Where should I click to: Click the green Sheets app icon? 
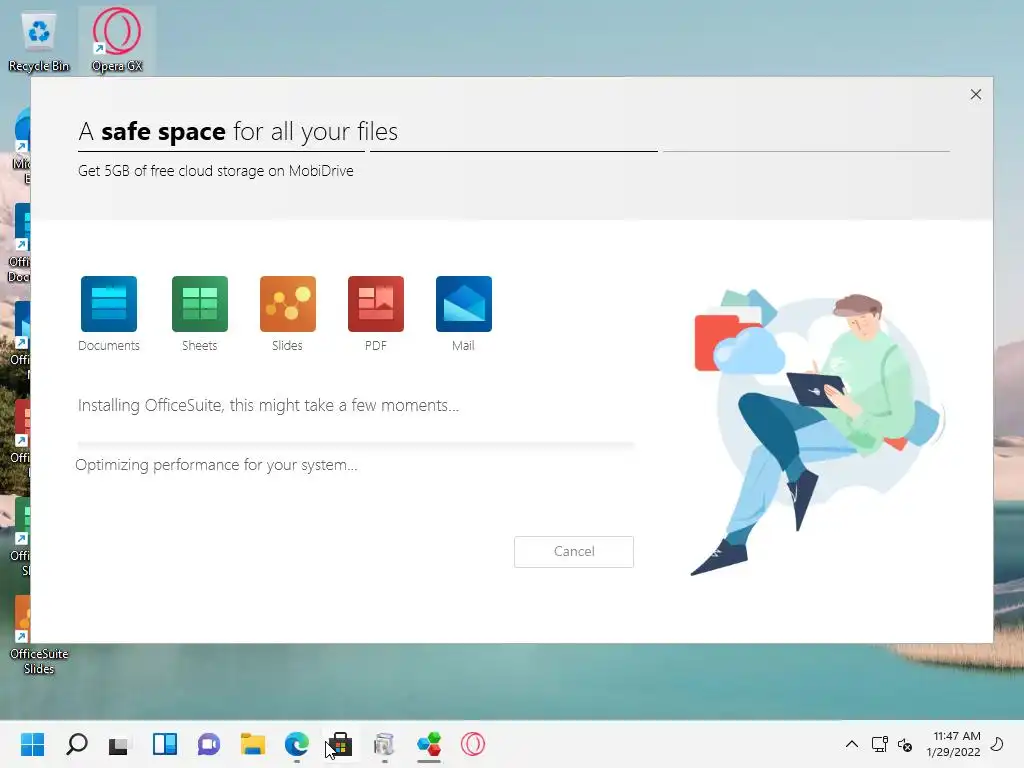(199, 304)
